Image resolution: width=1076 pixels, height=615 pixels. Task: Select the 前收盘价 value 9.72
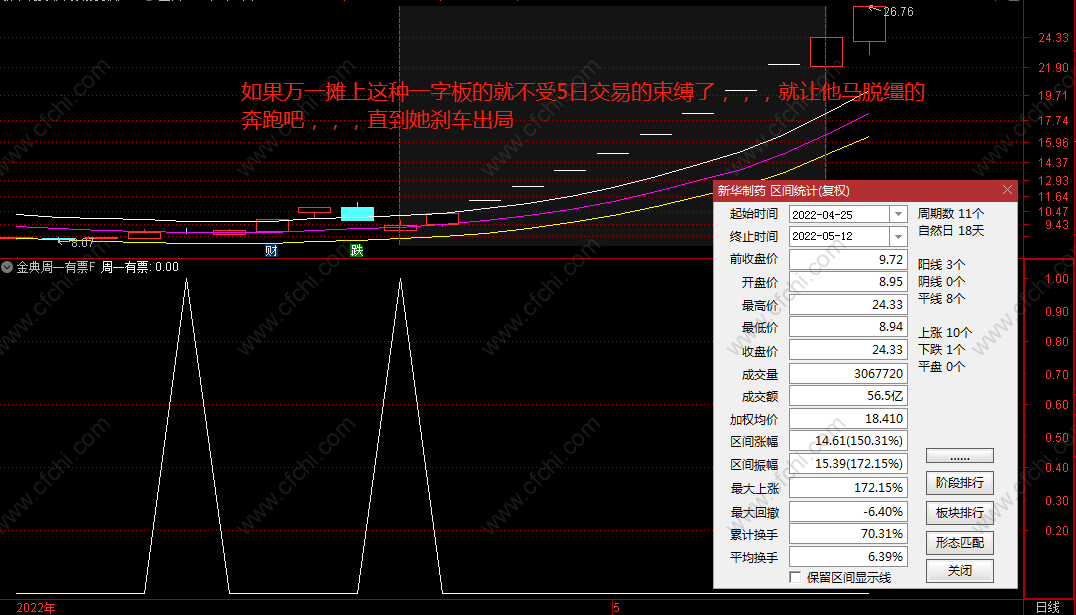click(848, 259)
